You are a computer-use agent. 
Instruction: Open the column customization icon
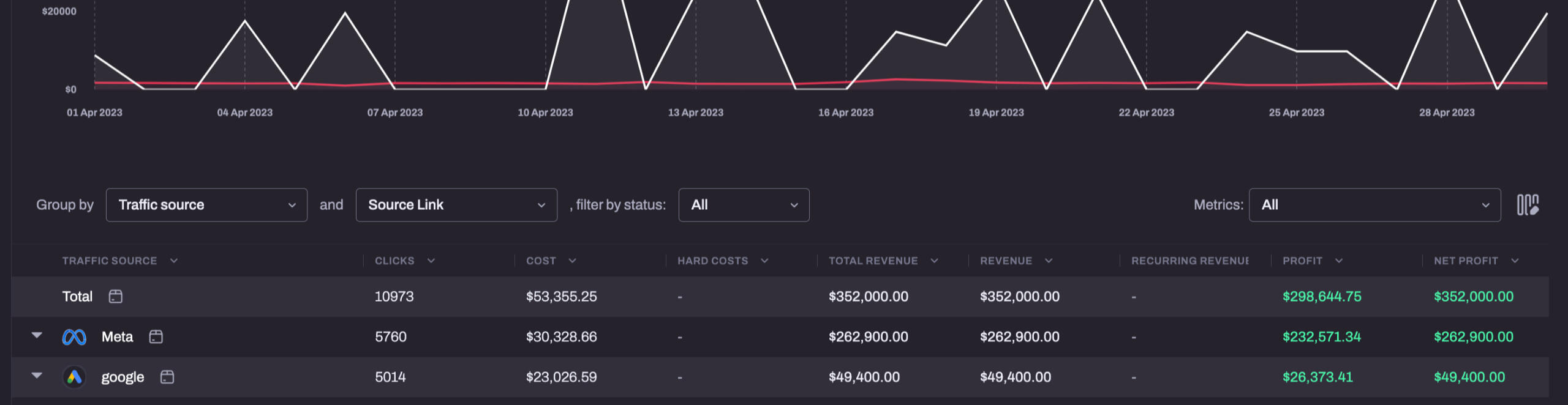point(1528,205)
